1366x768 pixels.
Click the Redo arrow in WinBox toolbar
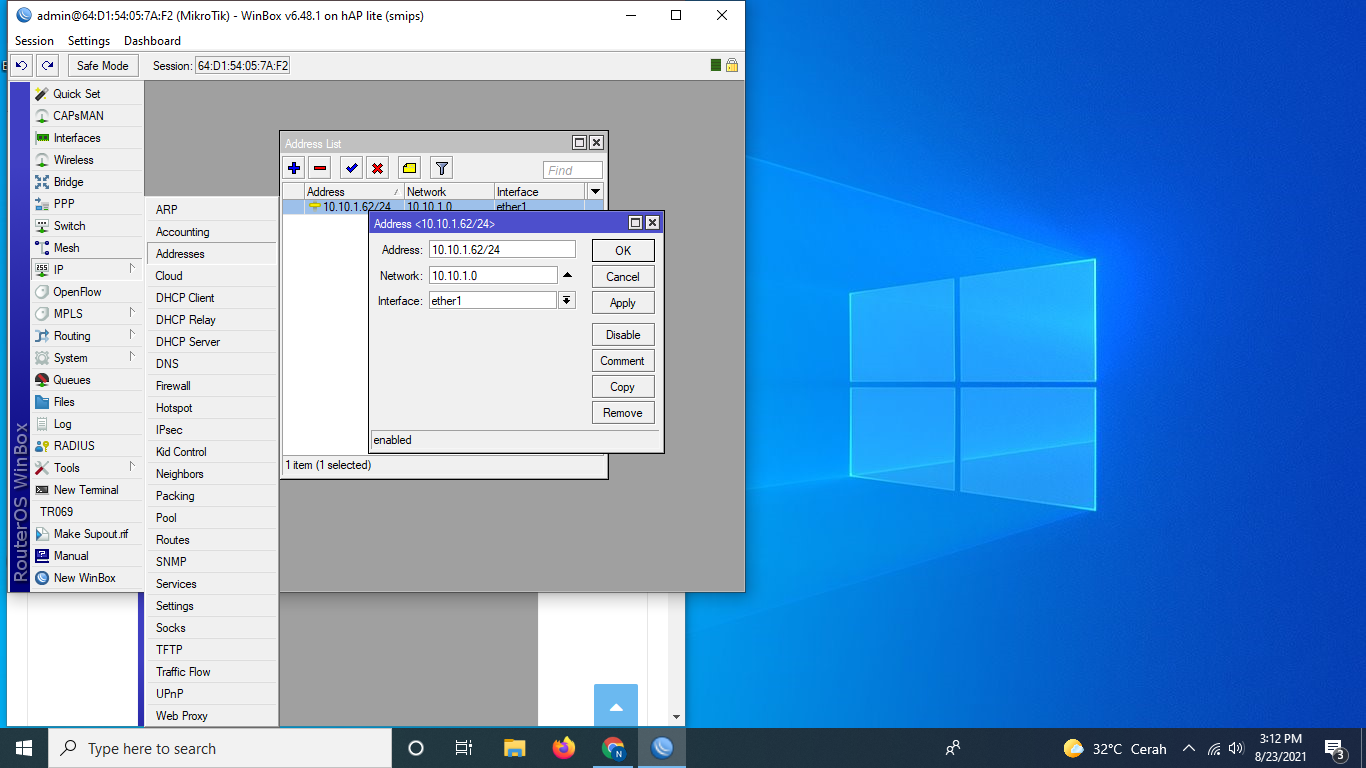[47, 65]
